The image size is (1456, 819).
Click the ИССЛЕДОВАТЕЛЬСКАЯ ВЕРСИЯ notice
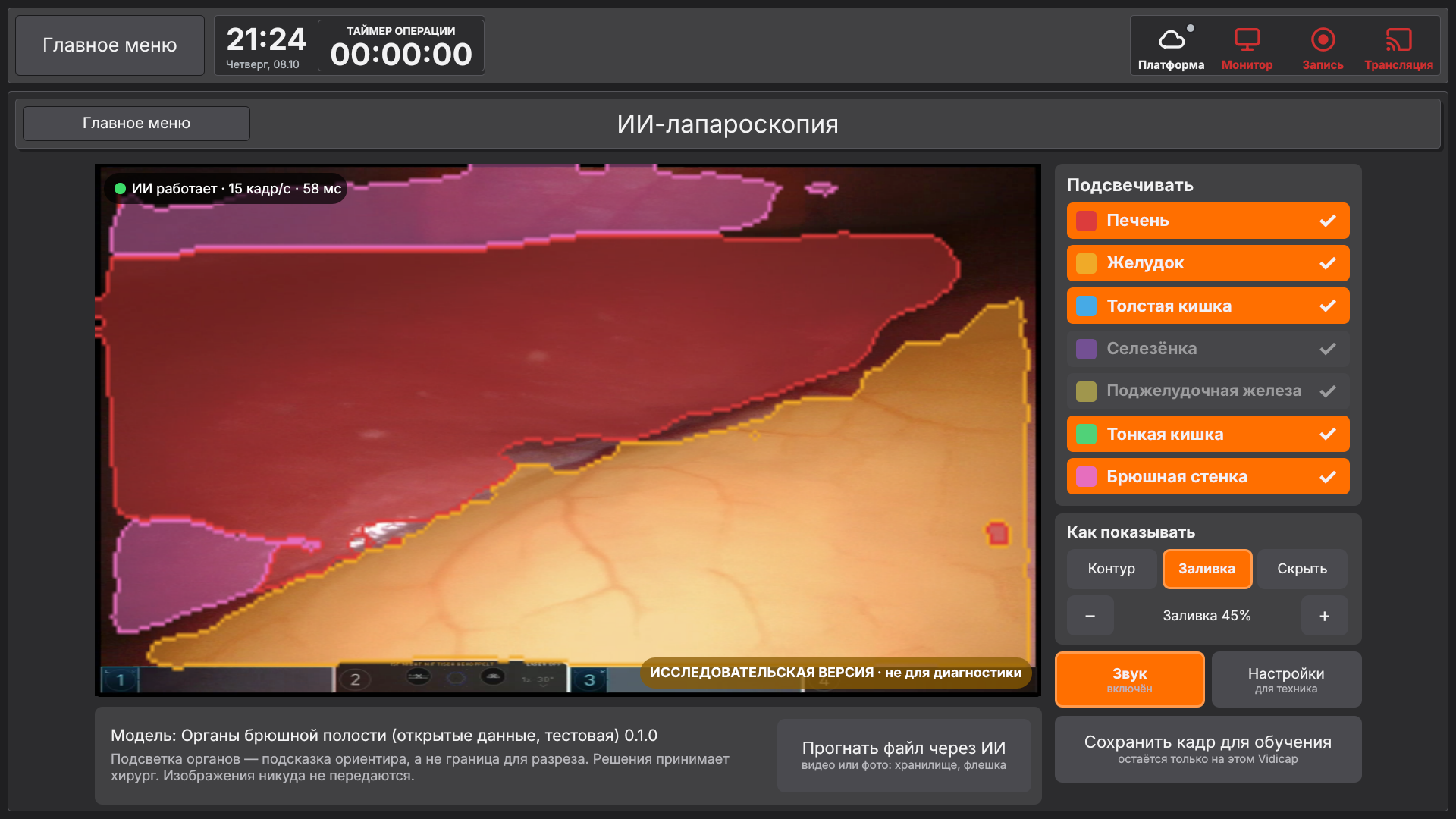[x=836, y=673]
